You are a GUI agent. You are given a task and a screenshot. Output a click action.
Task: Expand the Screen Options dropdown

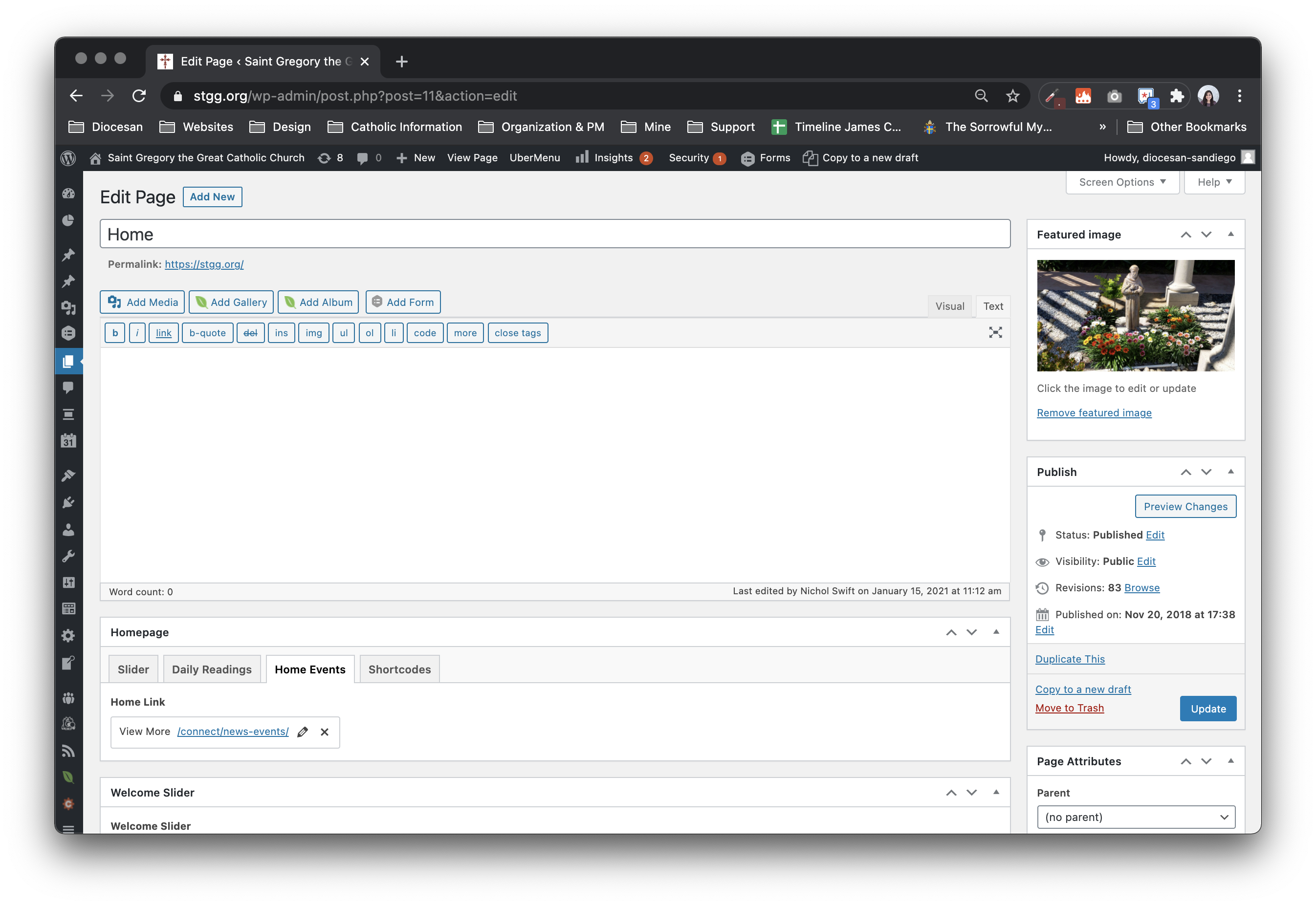point(1122,182)
